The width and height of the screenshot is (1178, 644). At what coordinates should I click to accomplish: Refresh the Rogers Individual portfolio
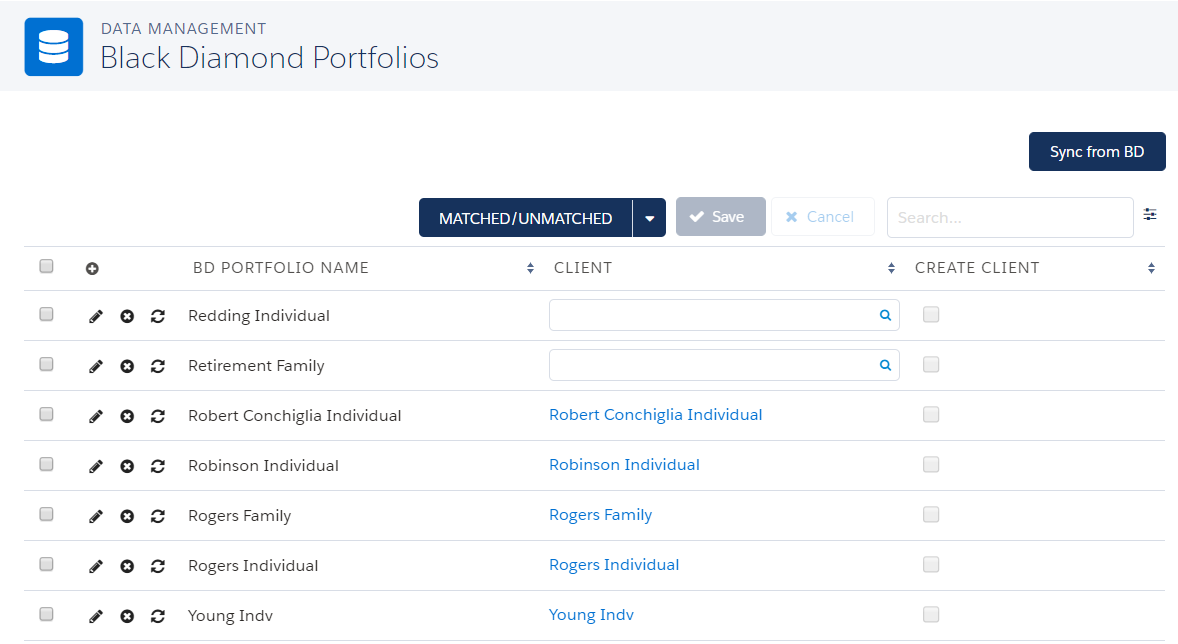(x=158, y=567)
